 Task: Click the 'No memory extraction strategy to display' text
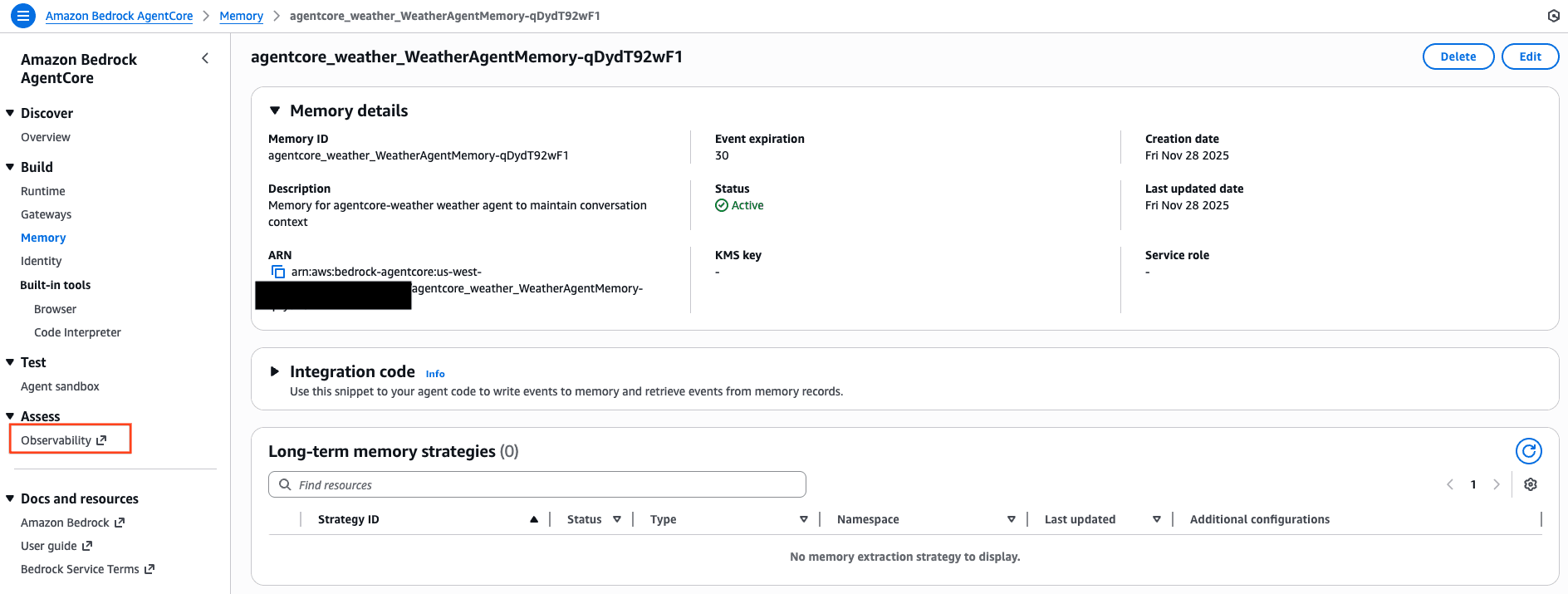905,557
